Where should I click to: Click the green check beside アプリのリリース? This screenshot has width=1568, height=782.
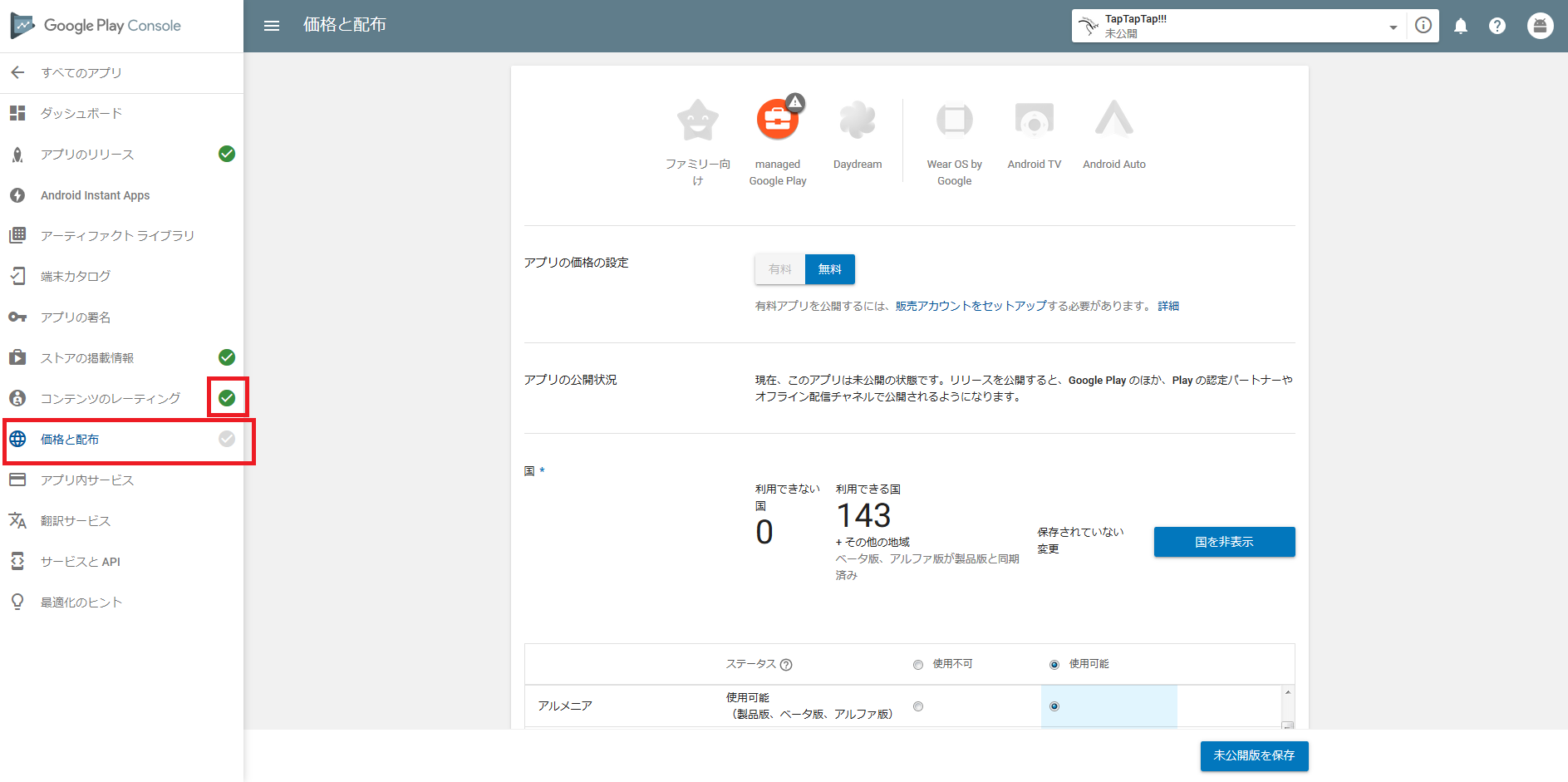click(x=227, y=154)
